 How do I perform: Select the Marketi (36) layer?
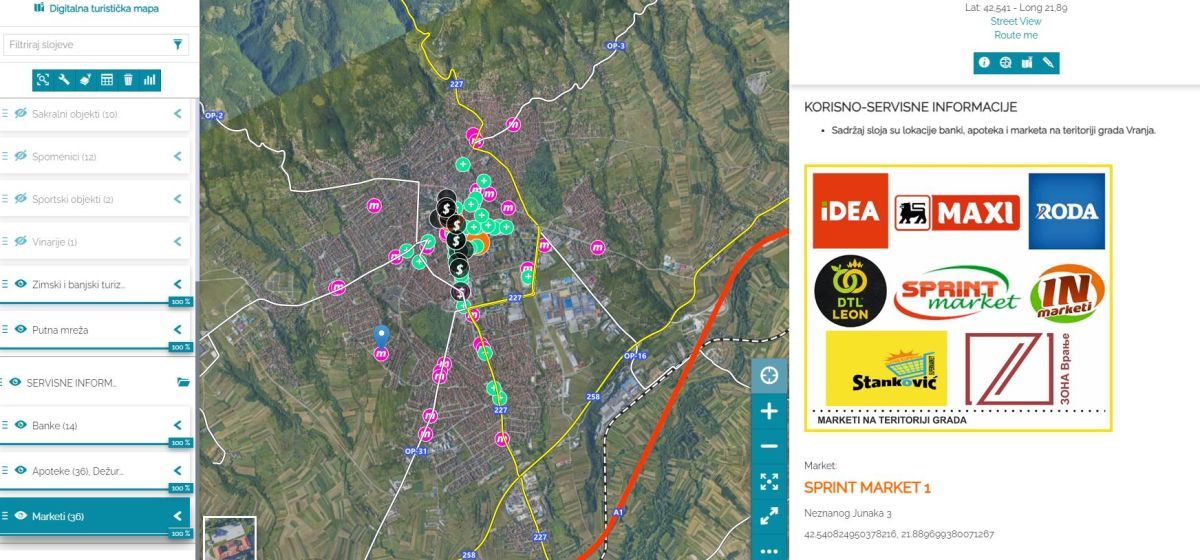(58, 516)
